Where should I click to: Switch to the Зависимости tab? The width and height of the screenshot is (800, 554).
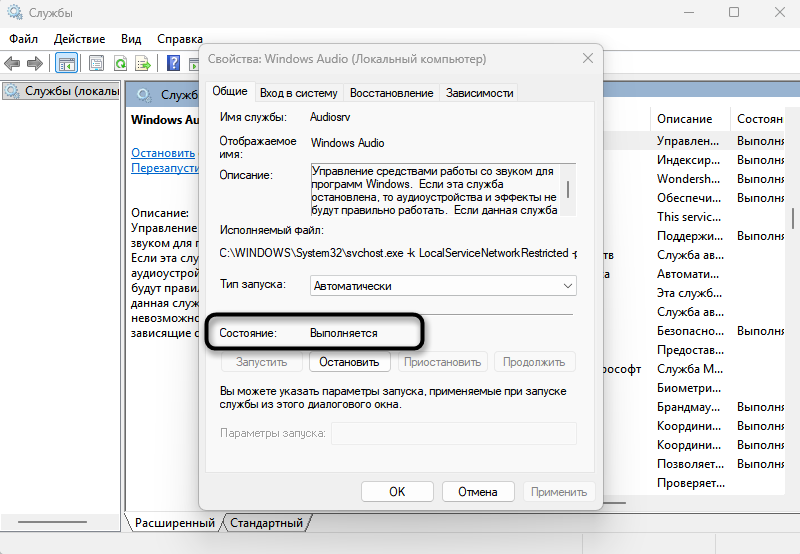[479, 93]
